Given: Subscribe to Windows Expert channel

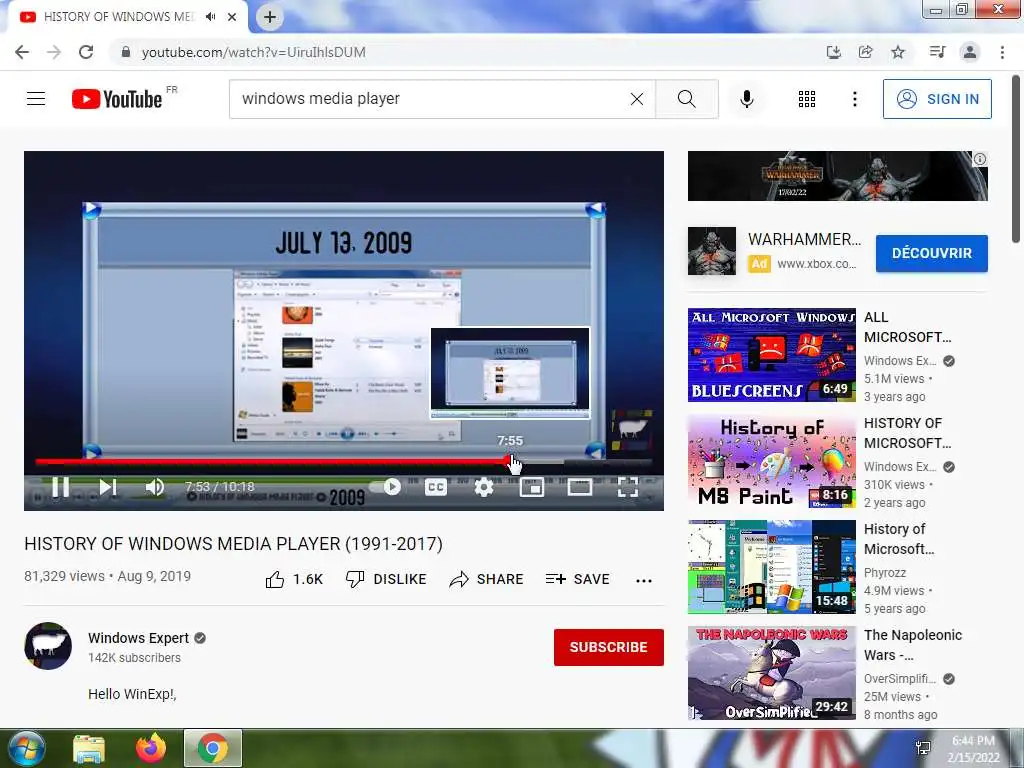Looking at the screenshot, I should (x=609, y=647).
